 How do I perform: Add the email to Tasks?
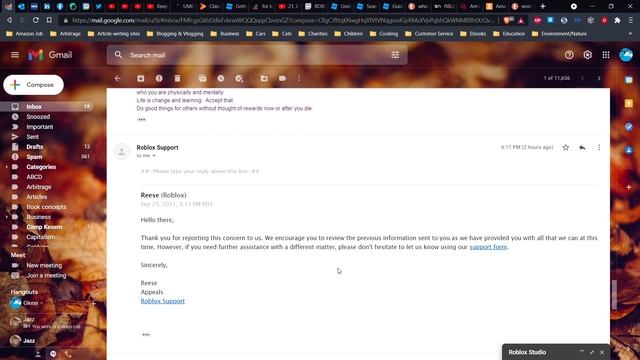[239, 78]
